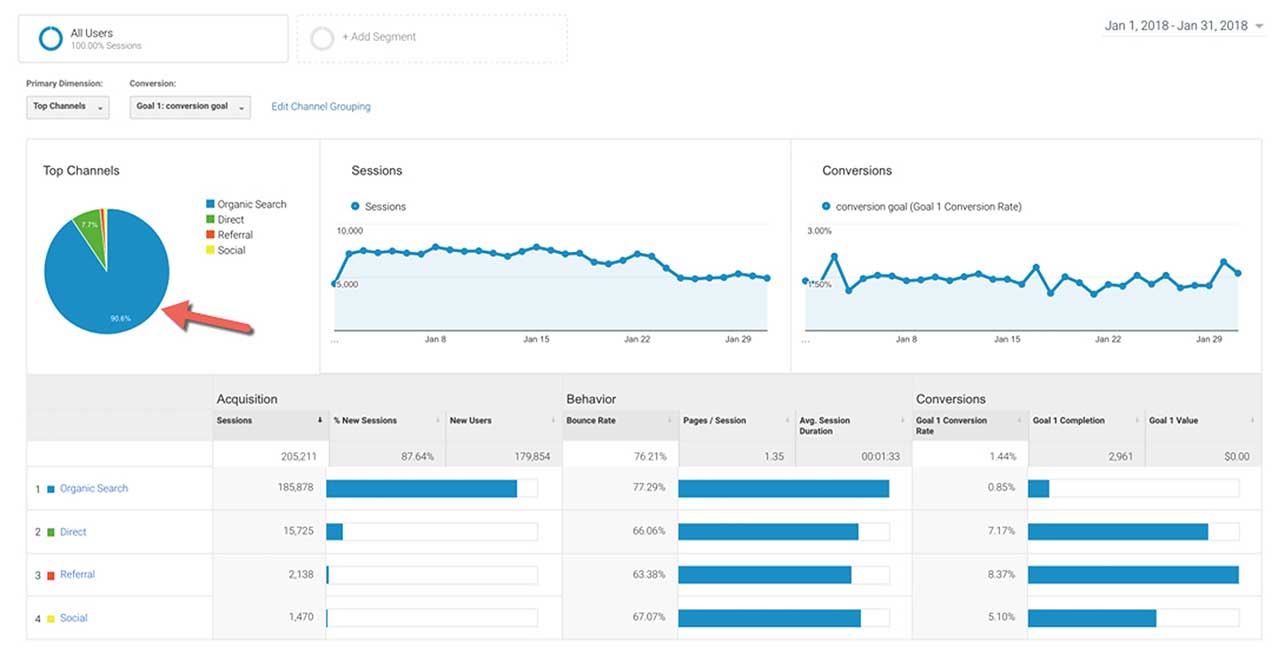Click the yellow Social legend square
The height and width of the screenshot is (658, 1280).
tap(209, 250)
